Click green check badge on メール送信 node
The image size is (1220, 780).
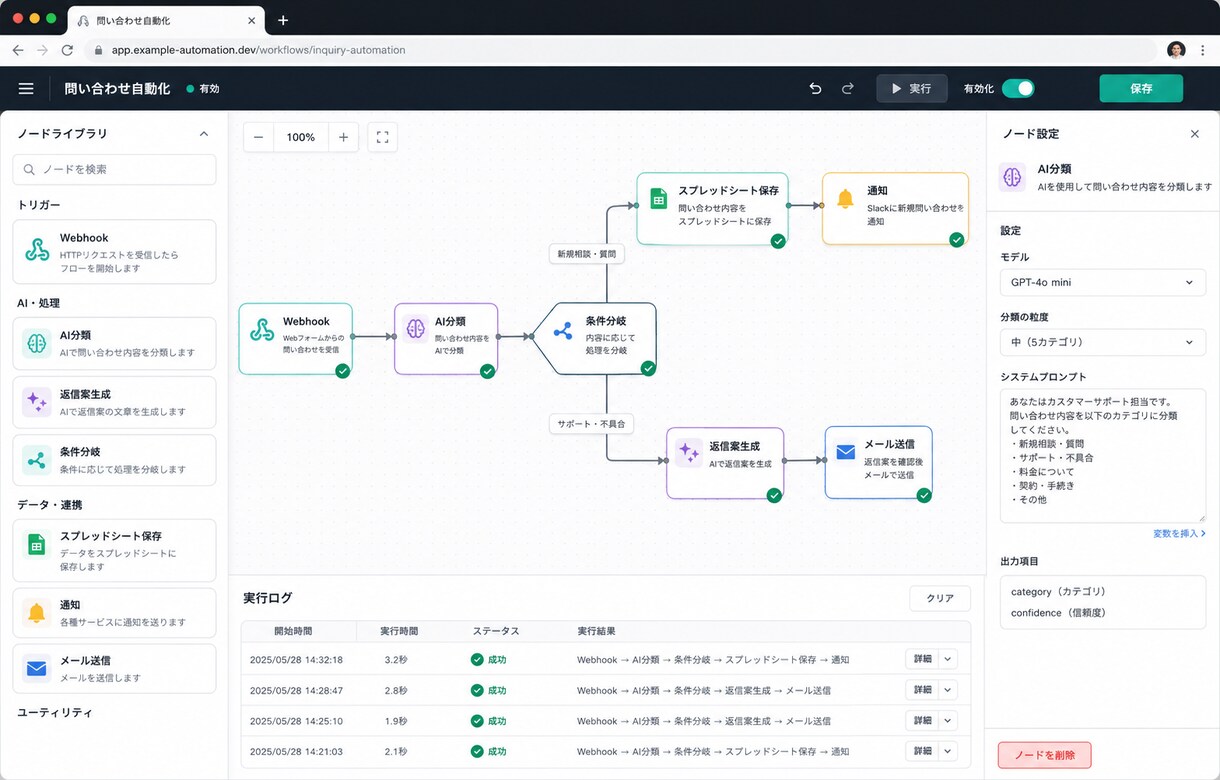(924, 495)
